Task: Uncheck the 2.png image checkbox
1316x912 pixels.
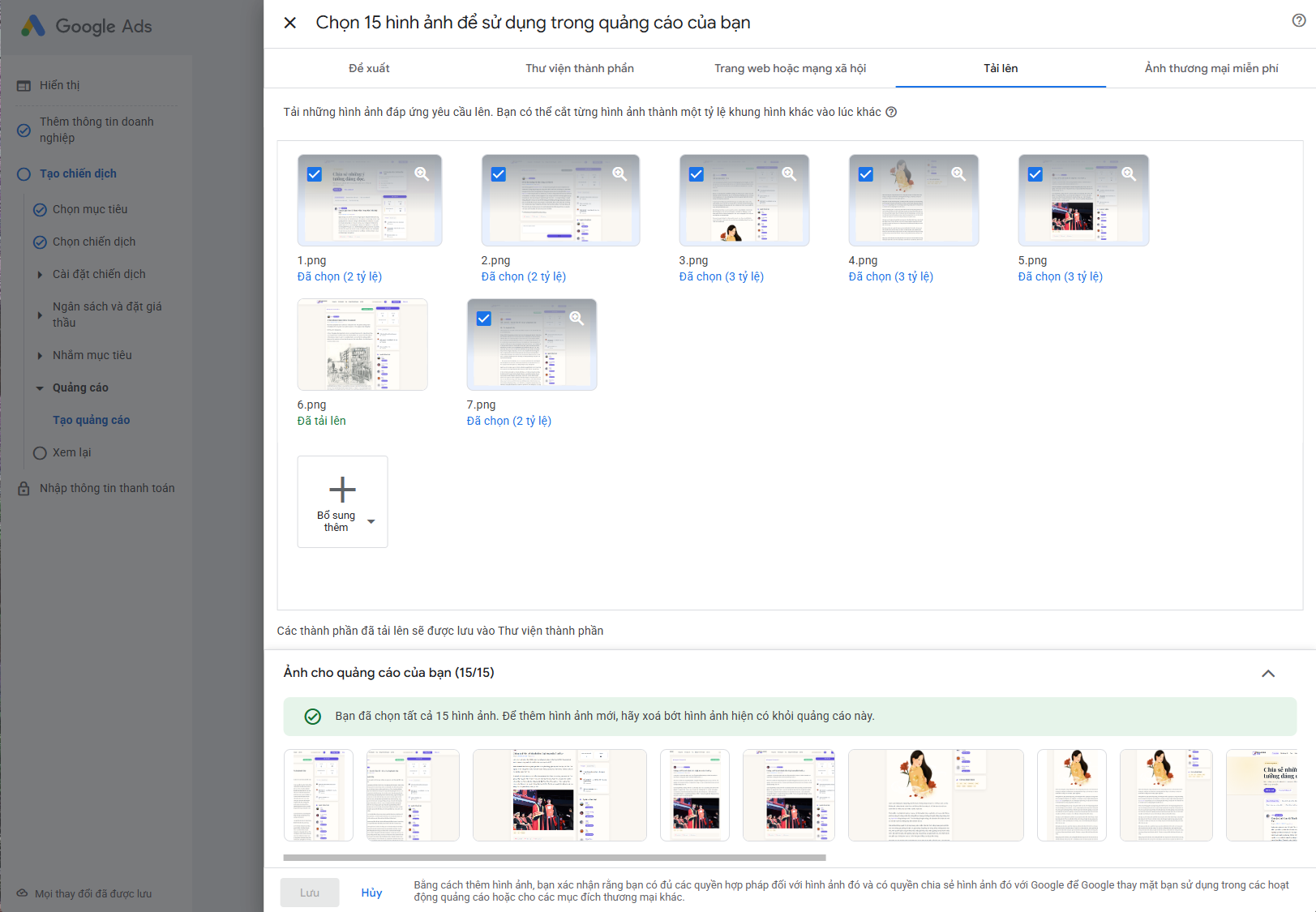Action: 499,174
